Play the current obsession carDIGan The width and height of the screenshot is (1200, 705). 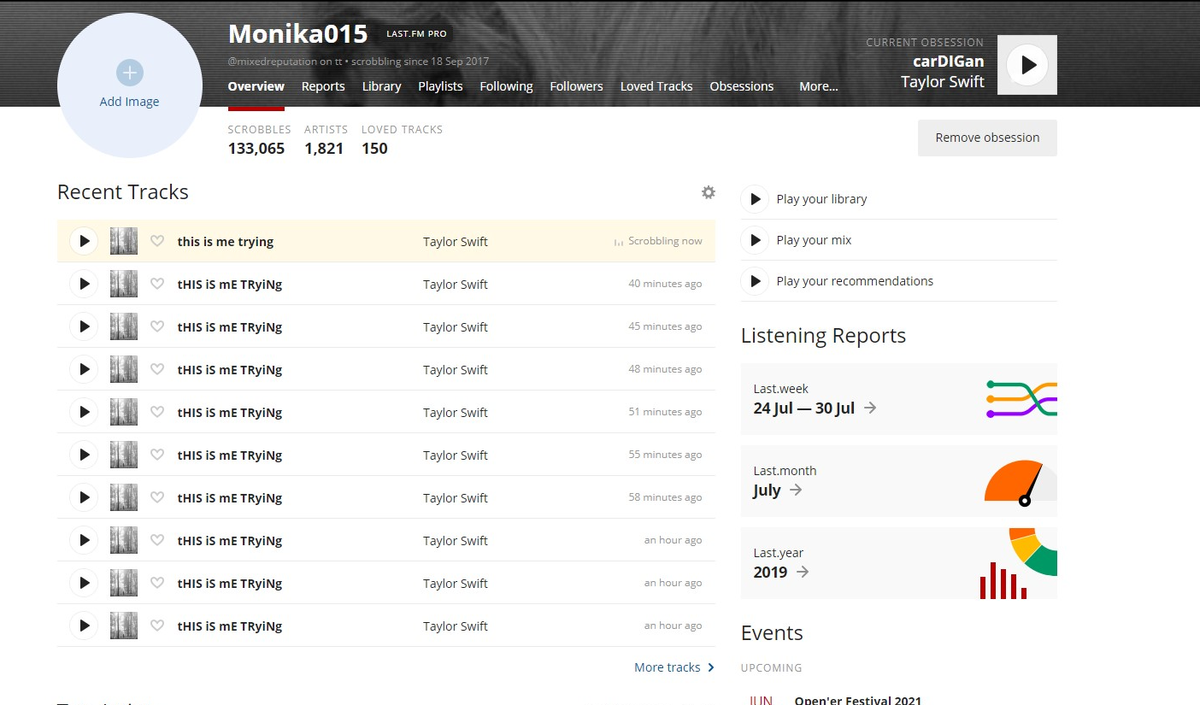click(x=1027, y=65)
